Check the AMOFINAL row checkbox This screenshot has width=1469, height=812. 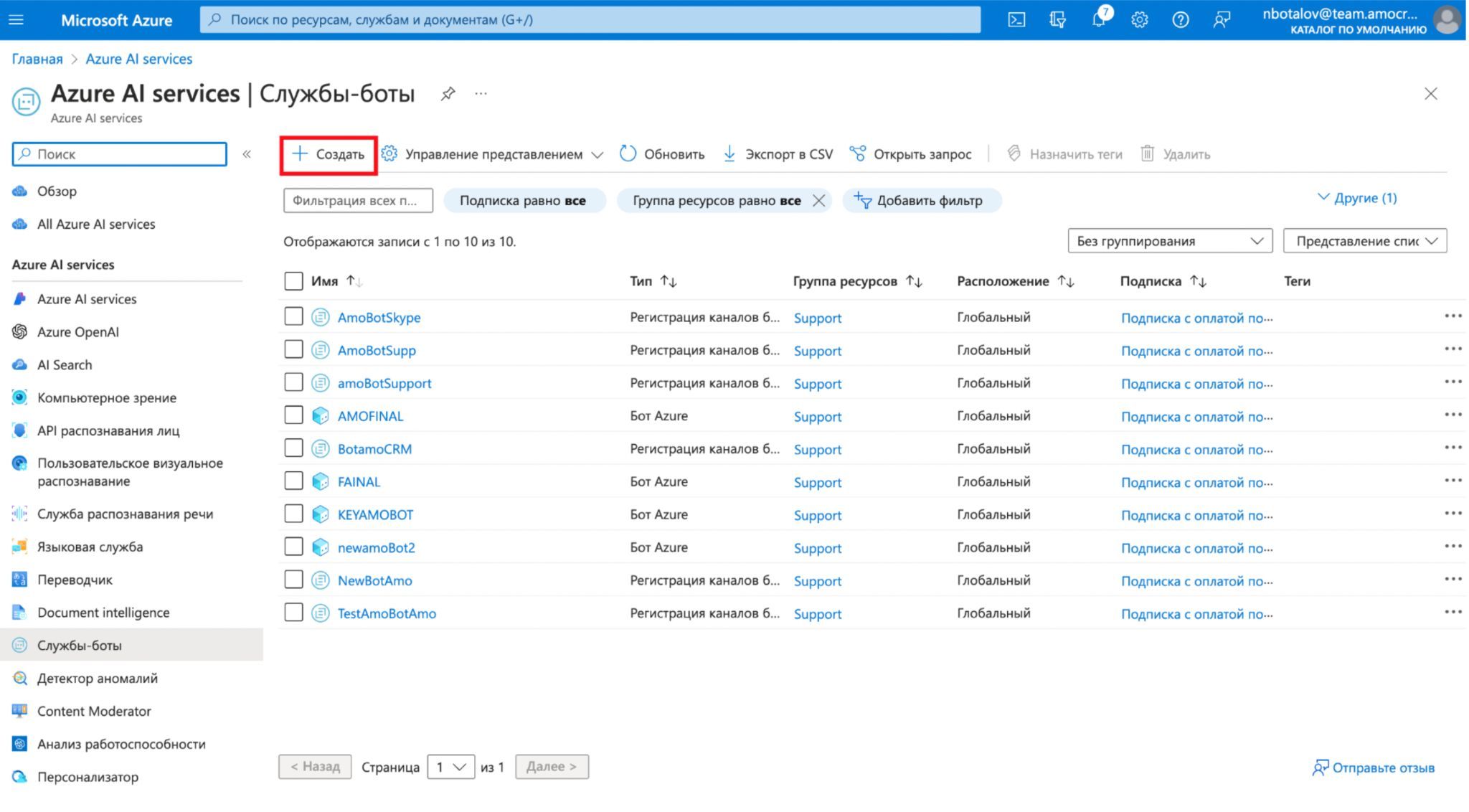pos(293,415)
